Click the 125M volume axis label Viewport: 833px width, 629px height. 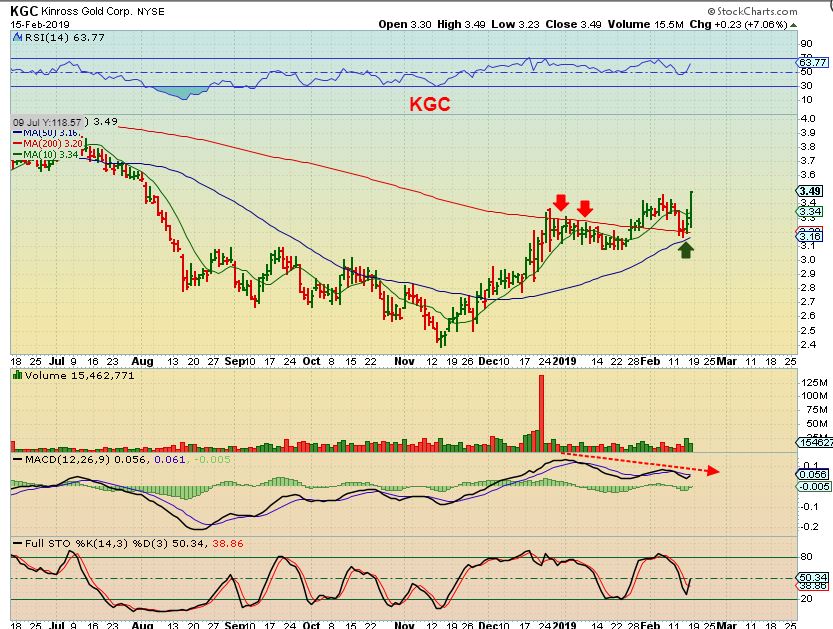814,382
